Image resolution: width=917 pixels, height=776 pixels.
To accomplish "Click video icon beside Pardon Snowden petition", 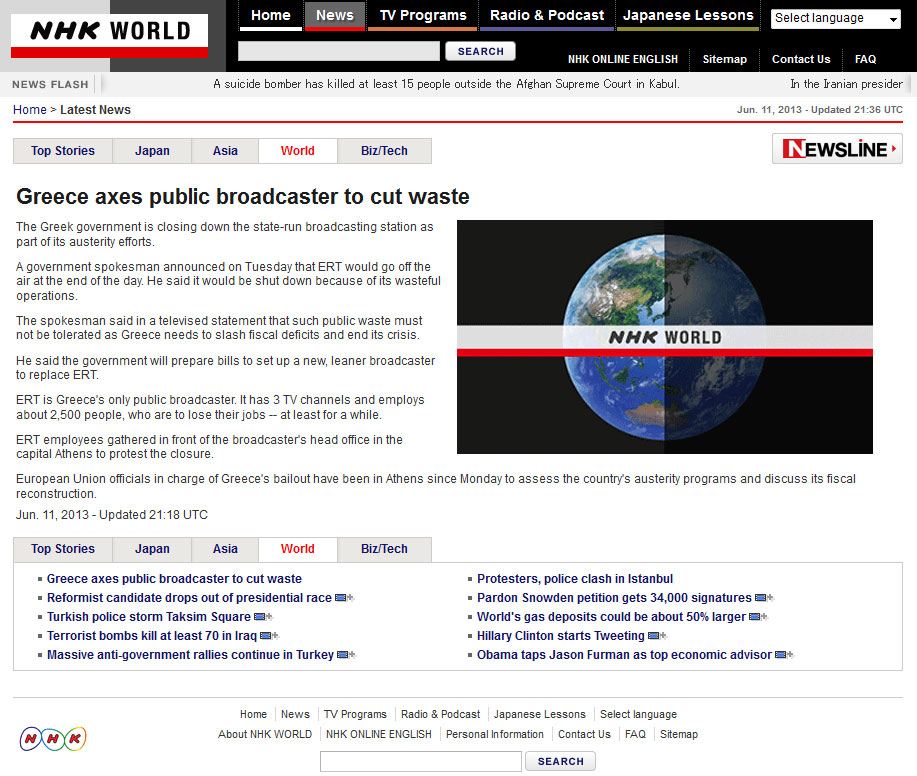I will (763, 598).
